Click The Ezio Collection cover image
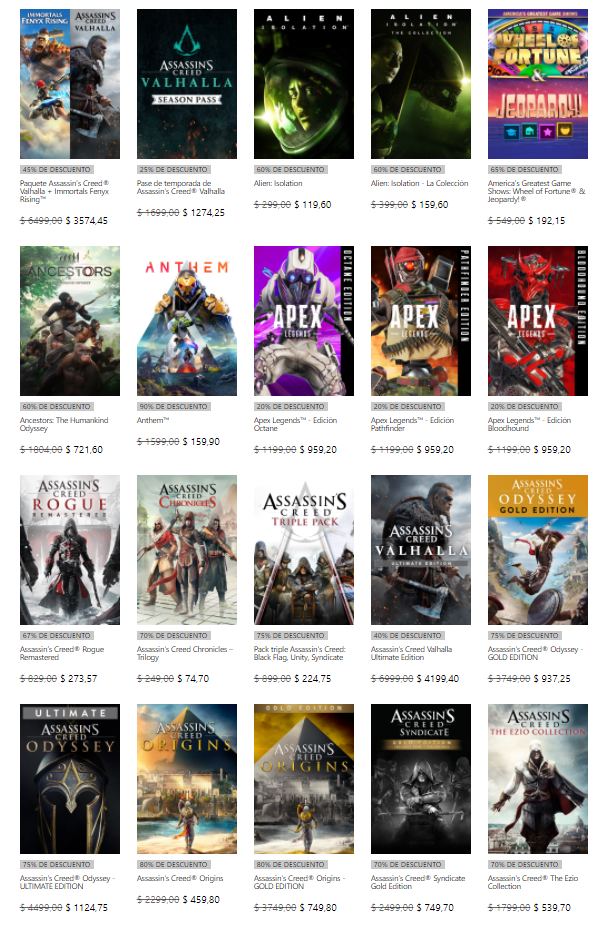Image resolution: width=607 pixels, height=925 pixels. tap(537, 779)
